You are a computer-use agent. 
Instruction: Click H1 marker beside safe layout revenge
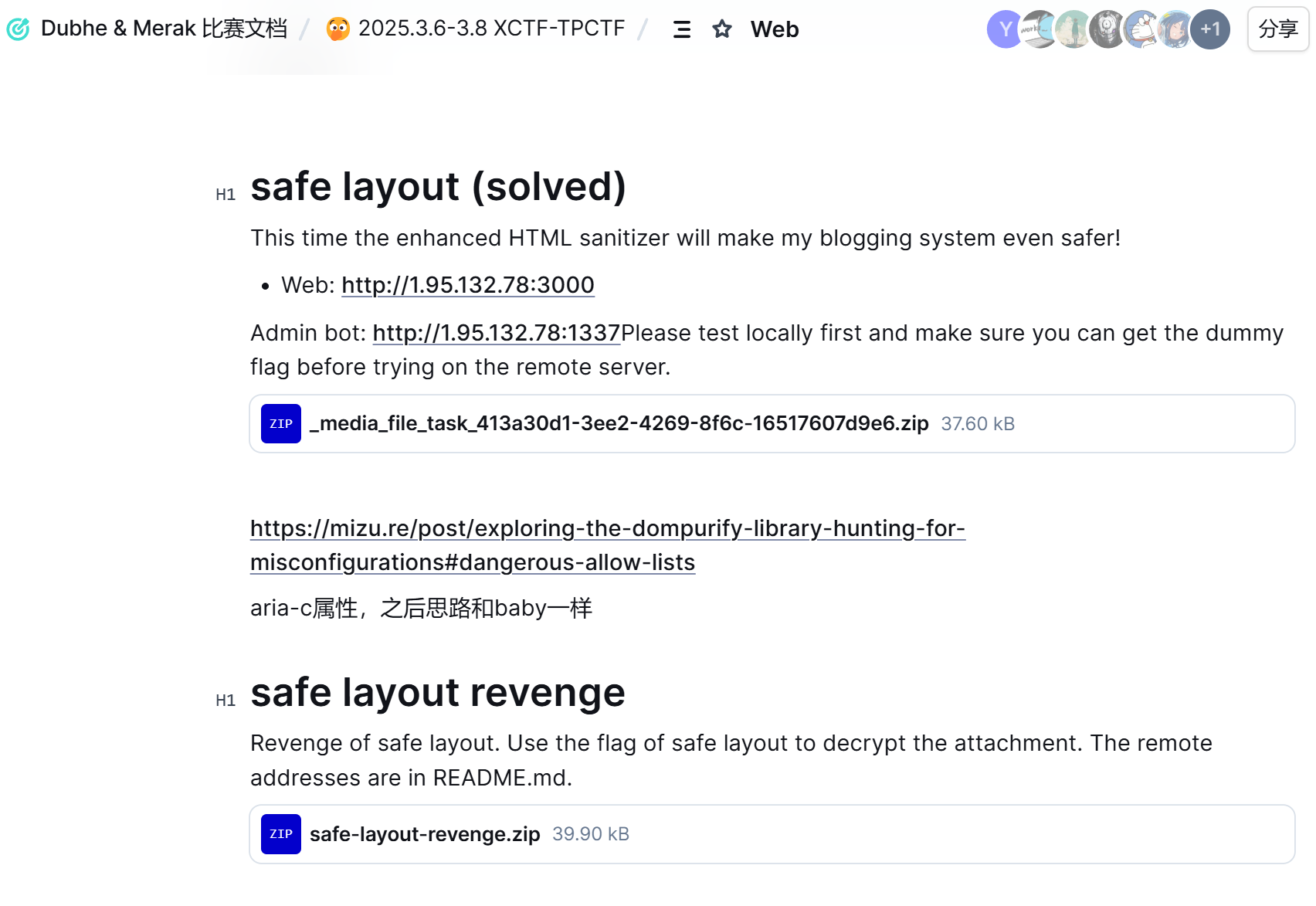coord(226,701)
